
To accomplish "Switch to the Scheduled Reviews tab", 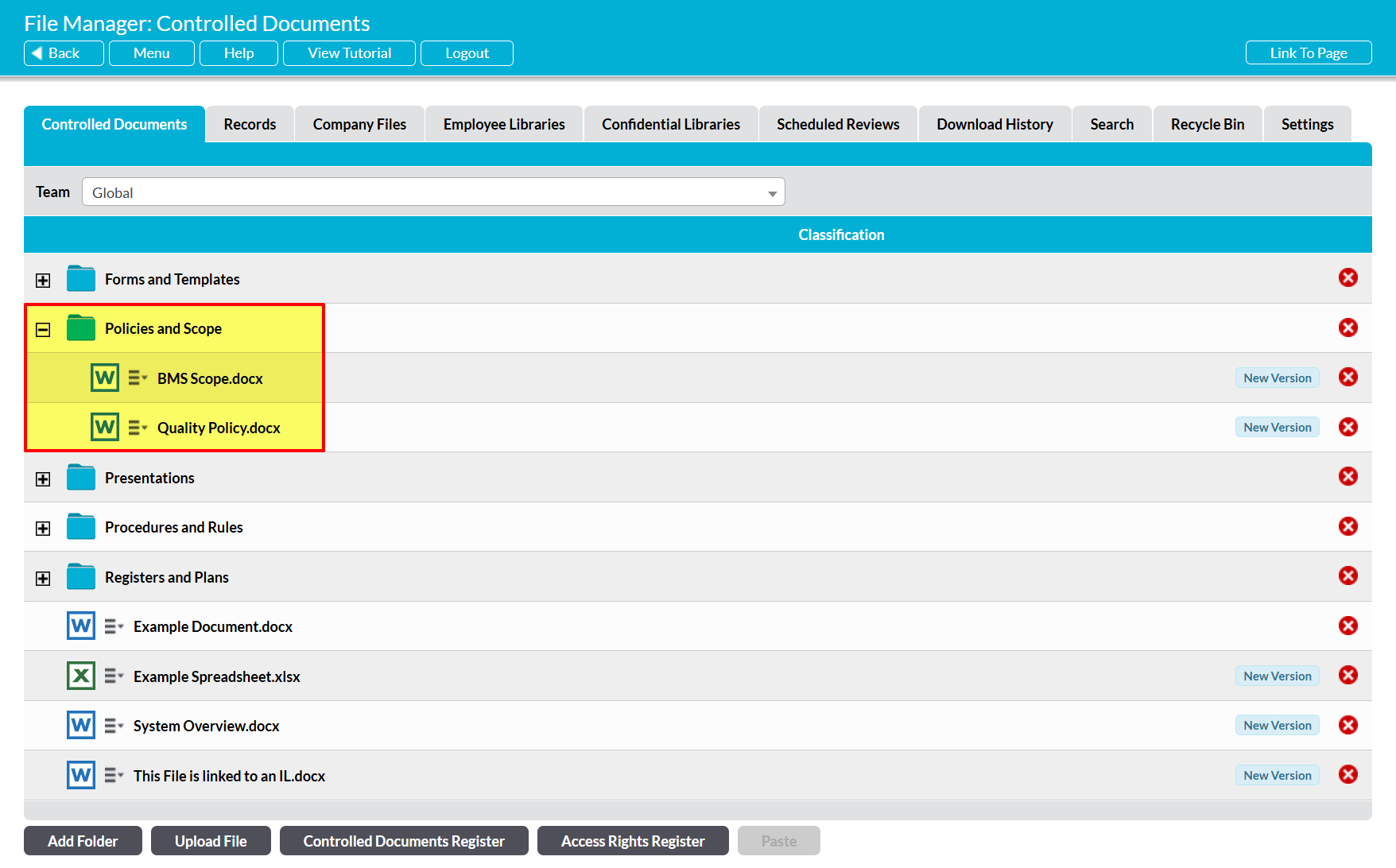I will click(838, 125).
